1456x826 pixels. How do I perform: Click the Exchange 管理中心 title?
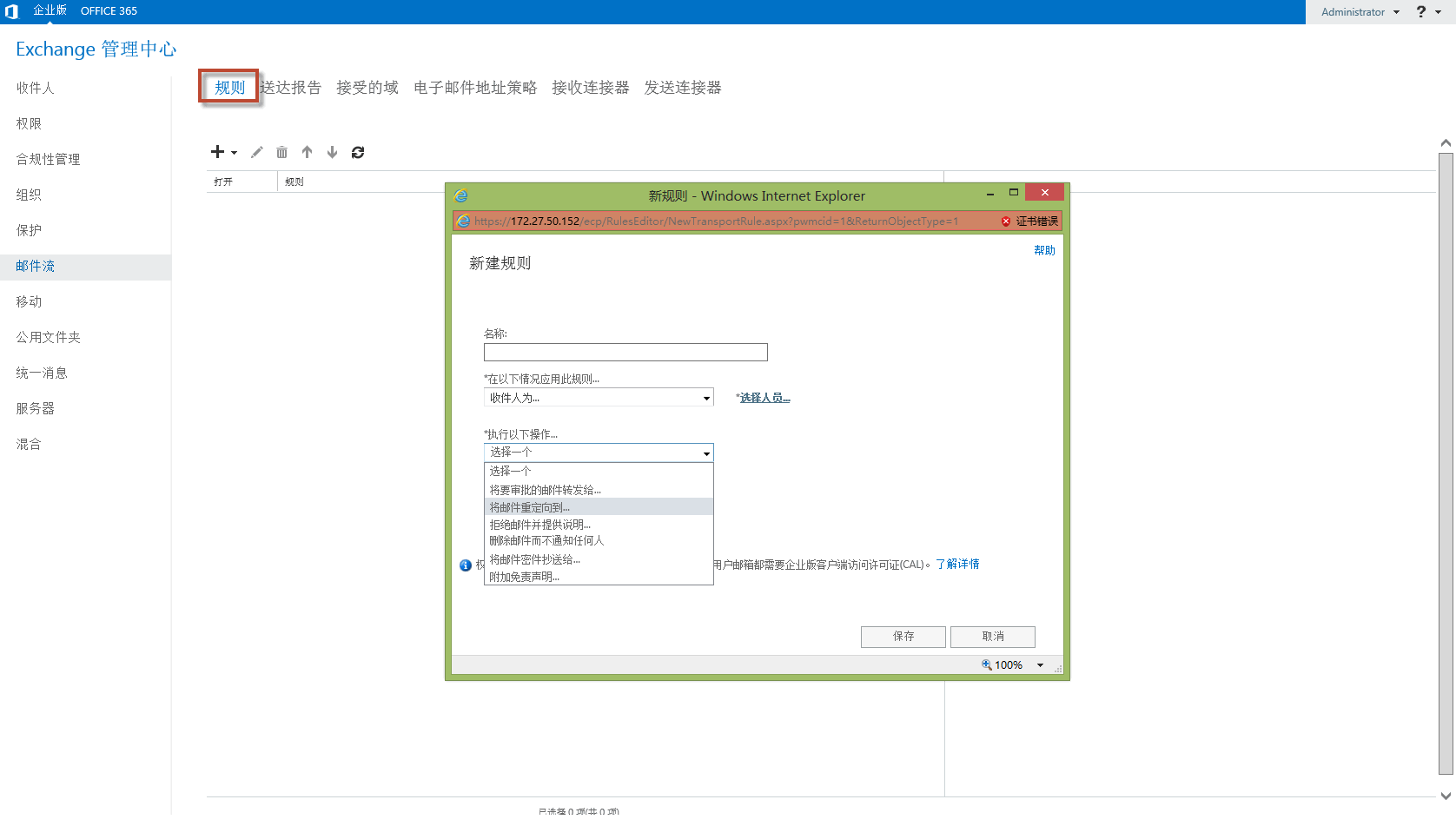tap(96, 49)
